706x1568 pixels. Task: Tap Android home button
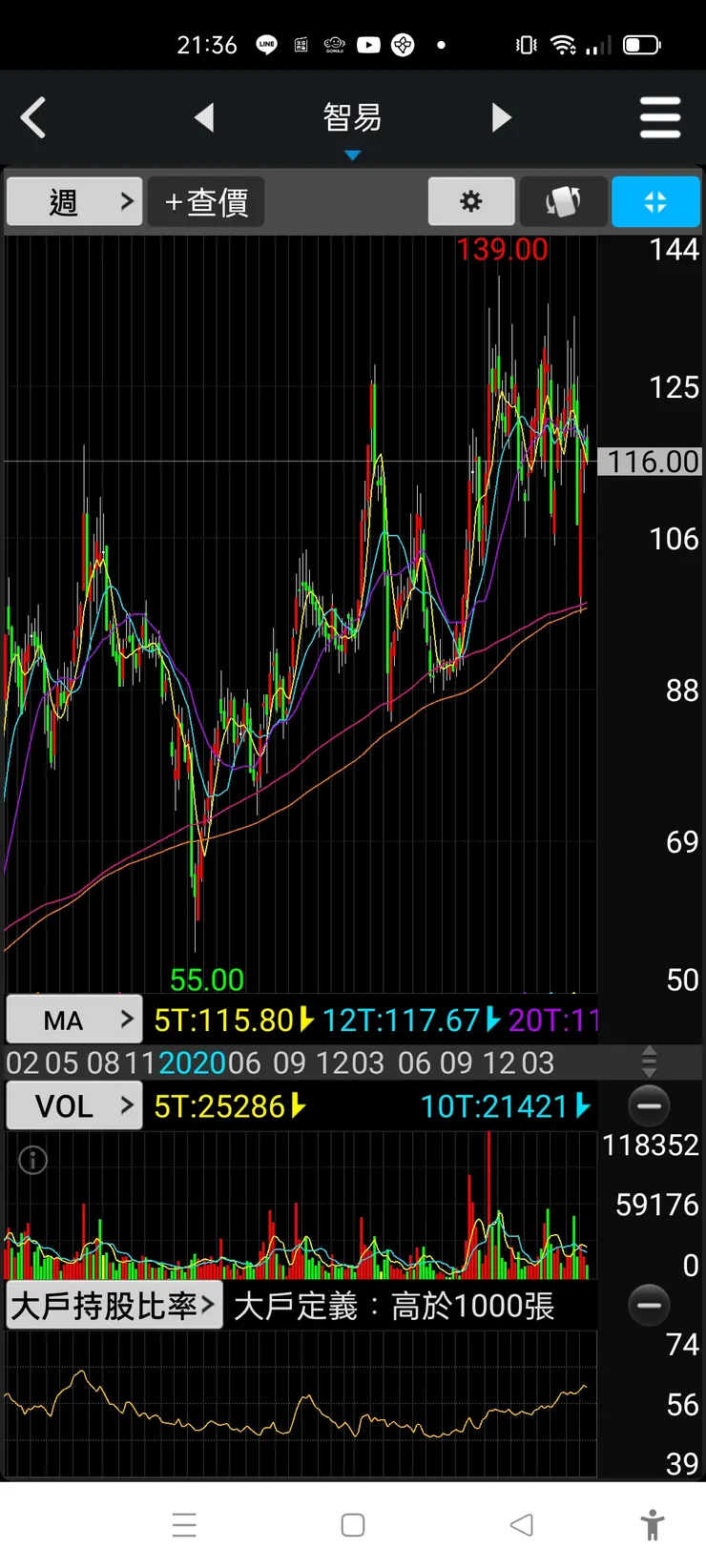tap(353, 1524)
